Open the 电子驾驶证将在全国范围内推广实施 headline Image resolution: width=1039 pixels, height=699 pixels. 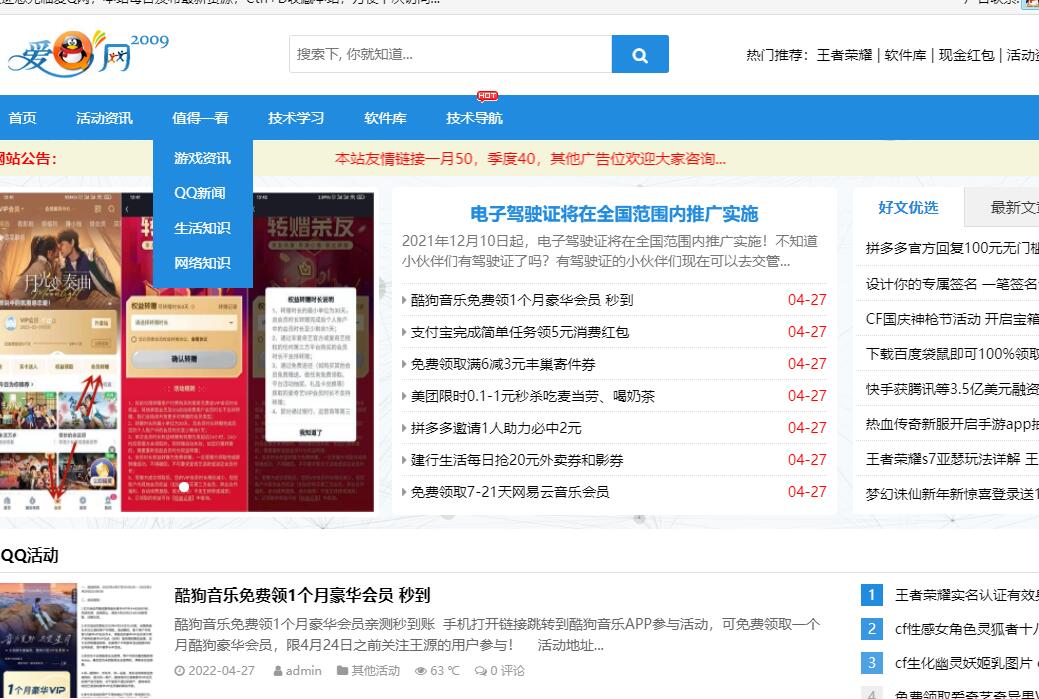614,213
